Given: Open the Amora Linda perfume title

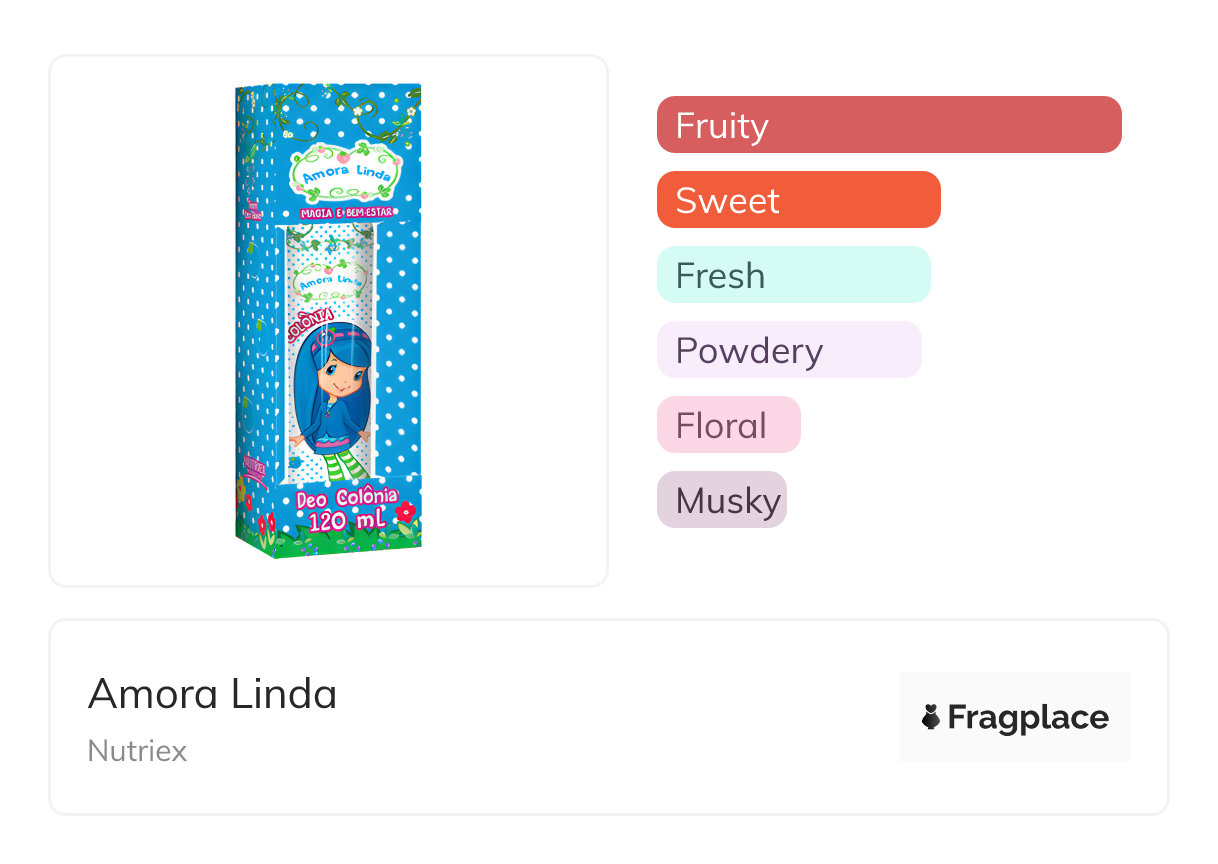Looking at the screenshot, I should point(212,694).
